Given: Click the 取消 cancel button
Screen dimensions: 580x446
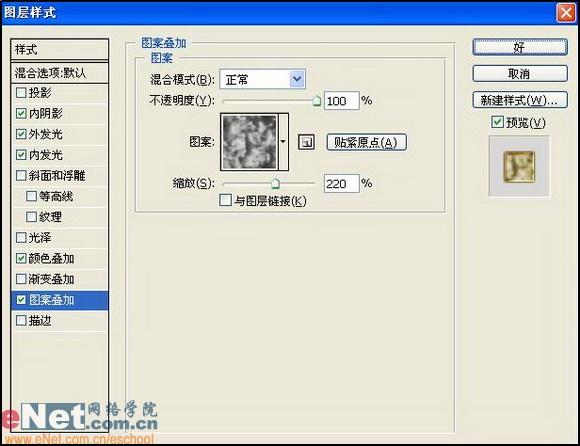Looking at the screenshot, I should point(520,74).
